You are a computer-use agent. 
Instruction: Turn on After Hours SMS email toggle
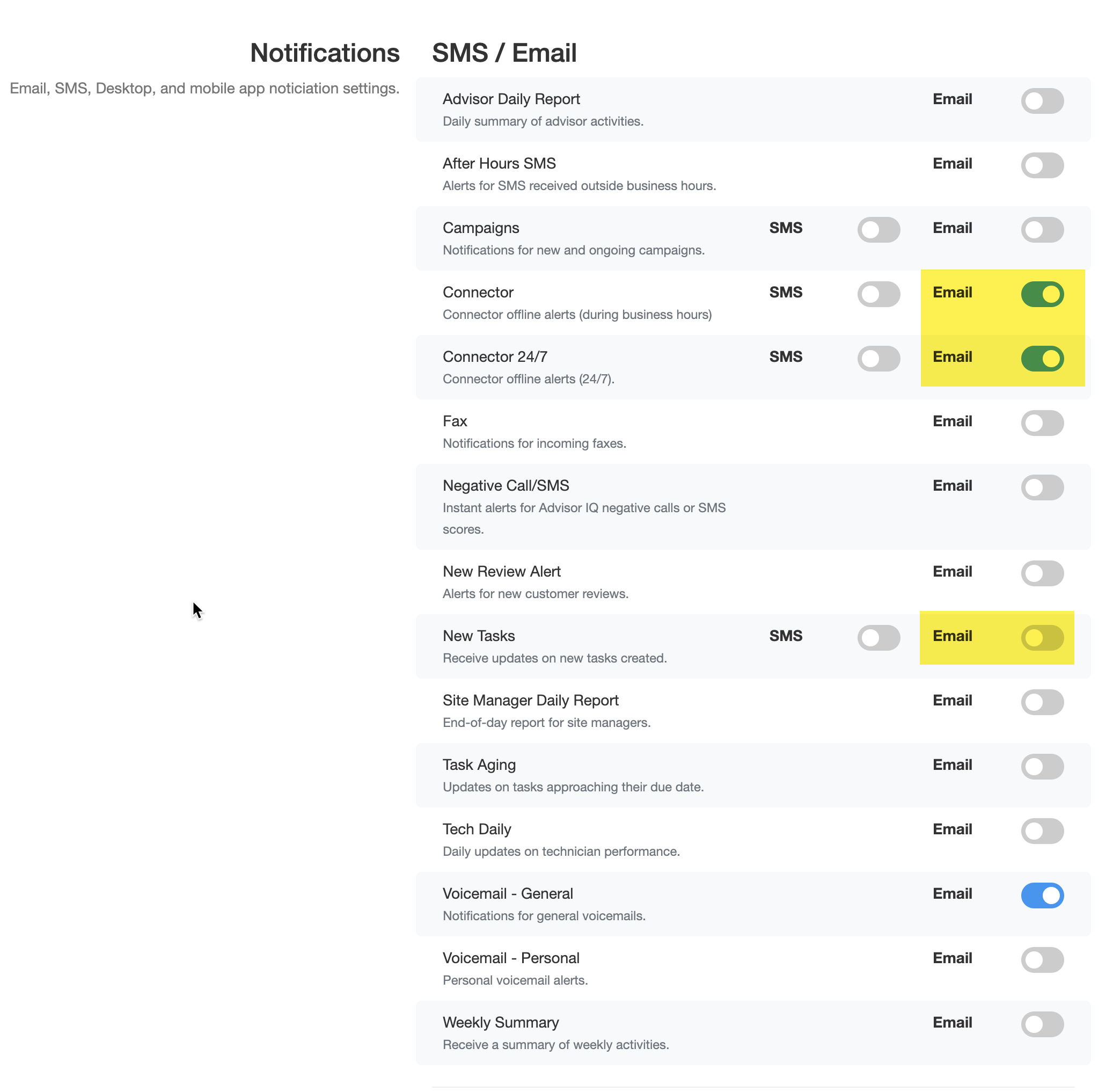point(1042,165)
